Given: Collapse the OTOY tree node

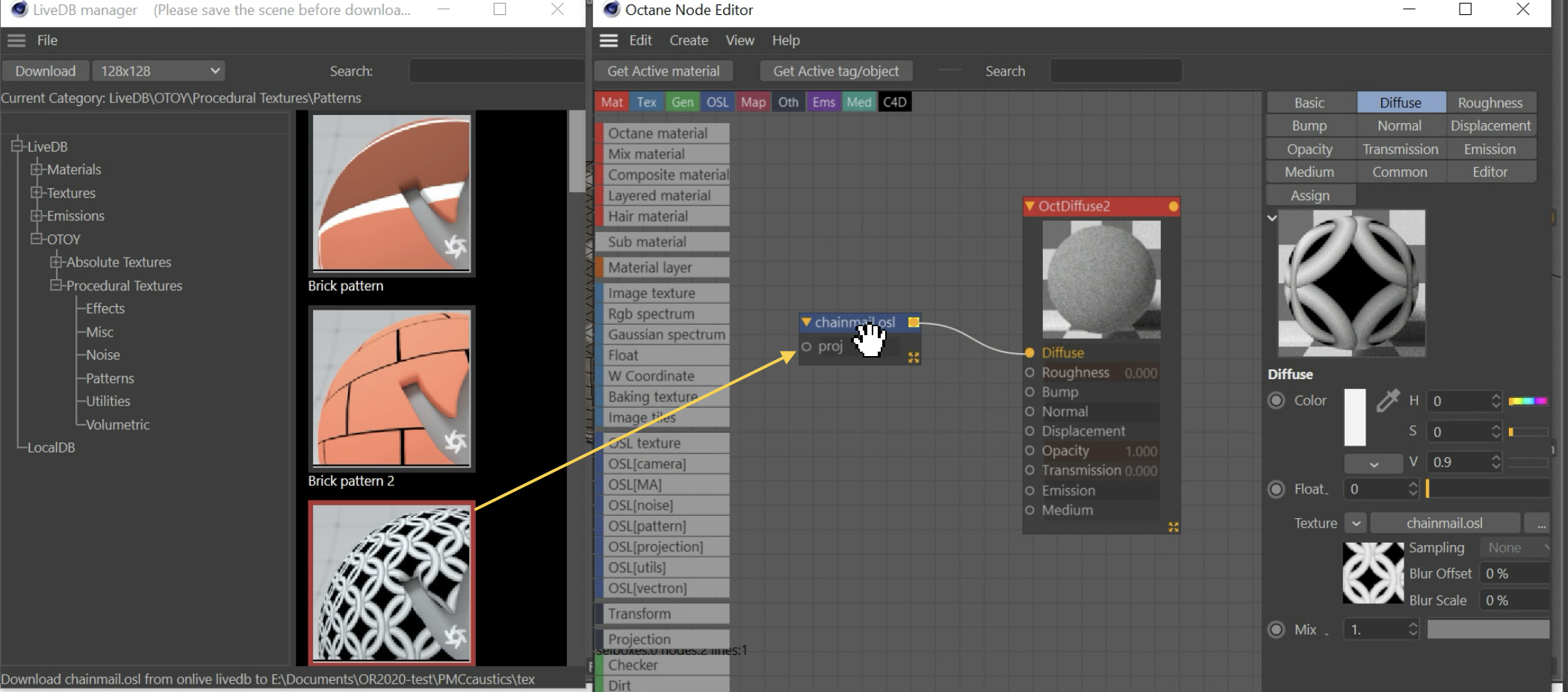Looking at the screenshot, I should point(36,239).
